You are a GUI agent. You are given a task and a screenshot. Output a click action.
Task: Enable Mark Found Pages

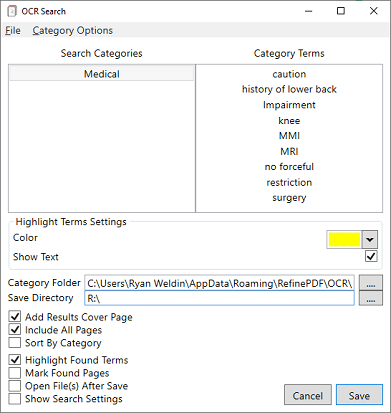pos(15,373)
